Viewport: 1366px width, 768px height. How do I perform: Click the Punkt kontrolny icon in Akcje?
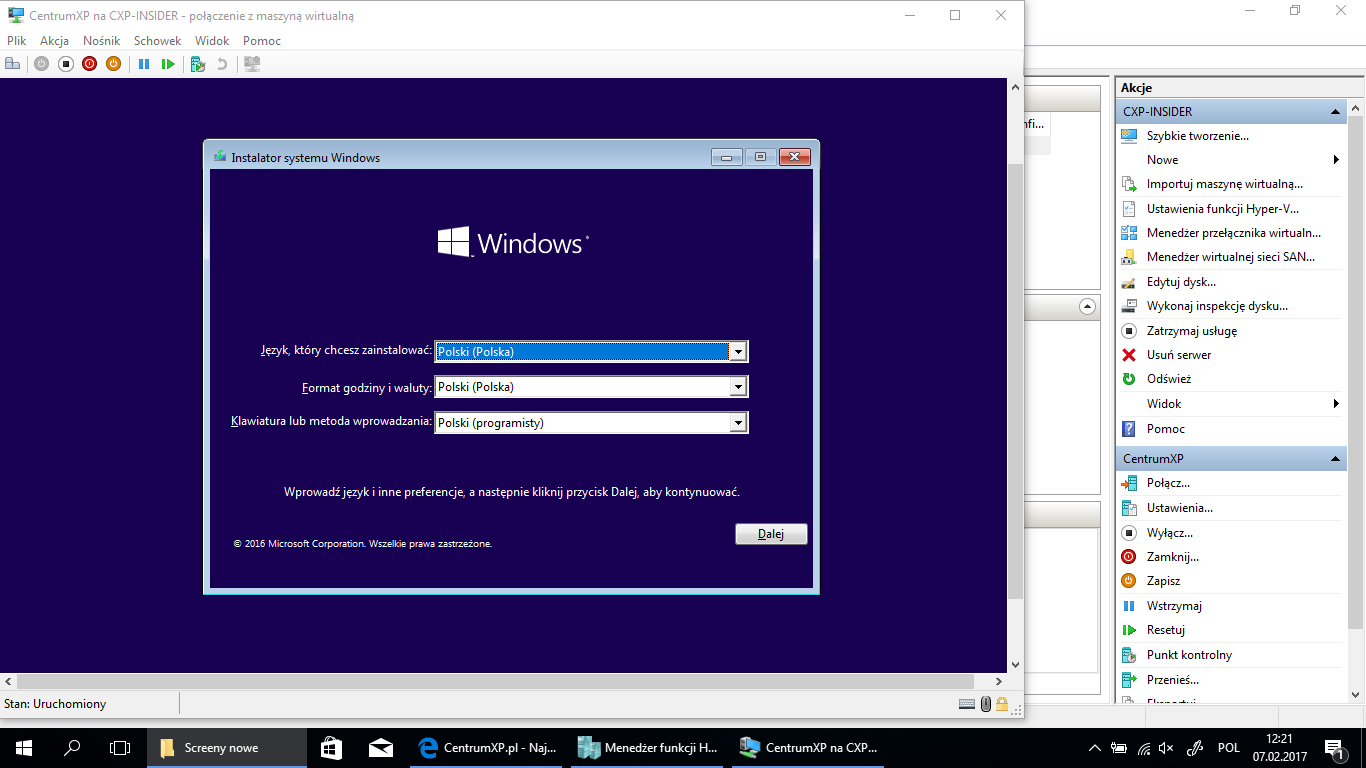coord(1129,655)
